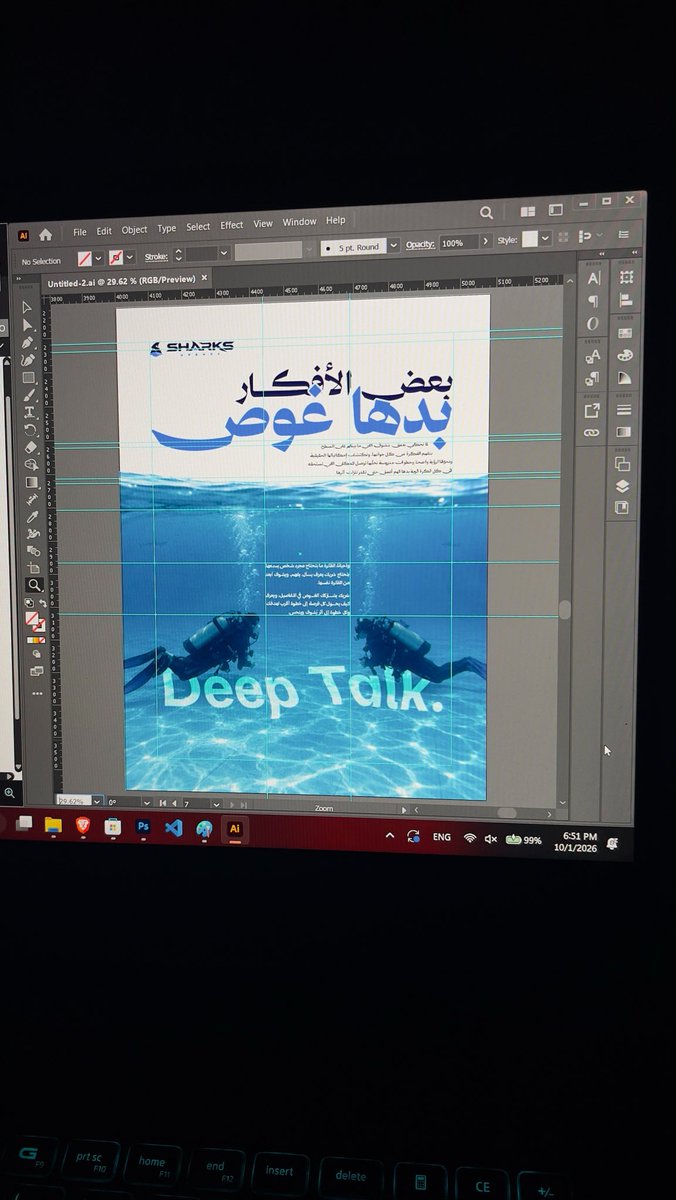Select the Type tool
676x1200 pixels.
pos(28,413)
